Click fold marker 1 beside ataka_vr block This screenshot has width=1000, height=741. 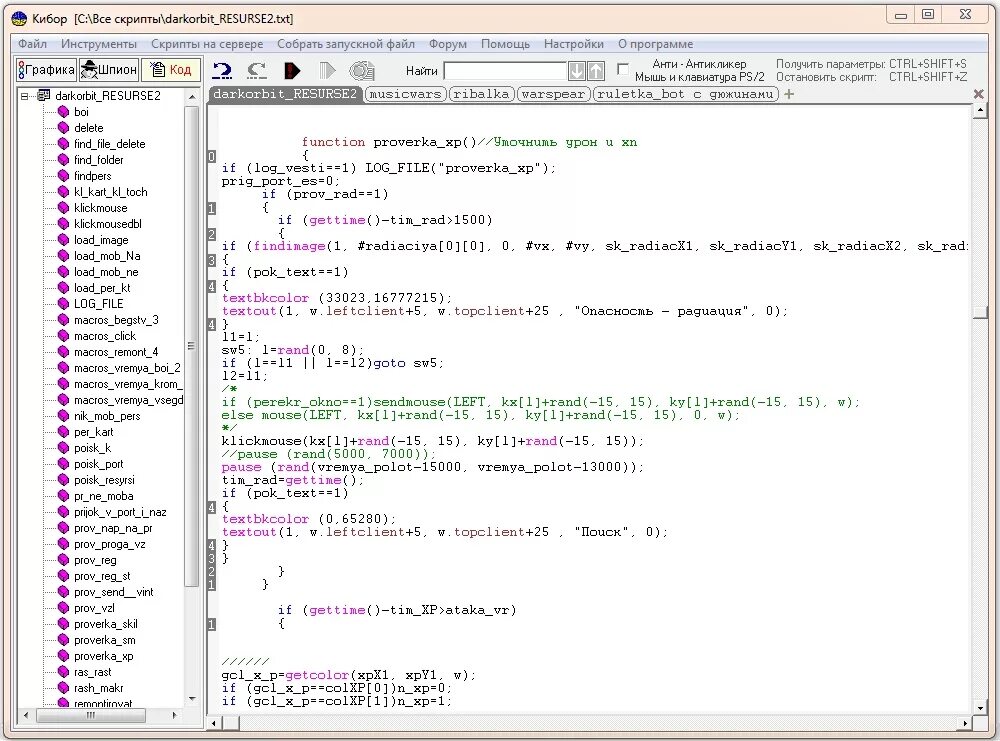(x=212, y=624)
